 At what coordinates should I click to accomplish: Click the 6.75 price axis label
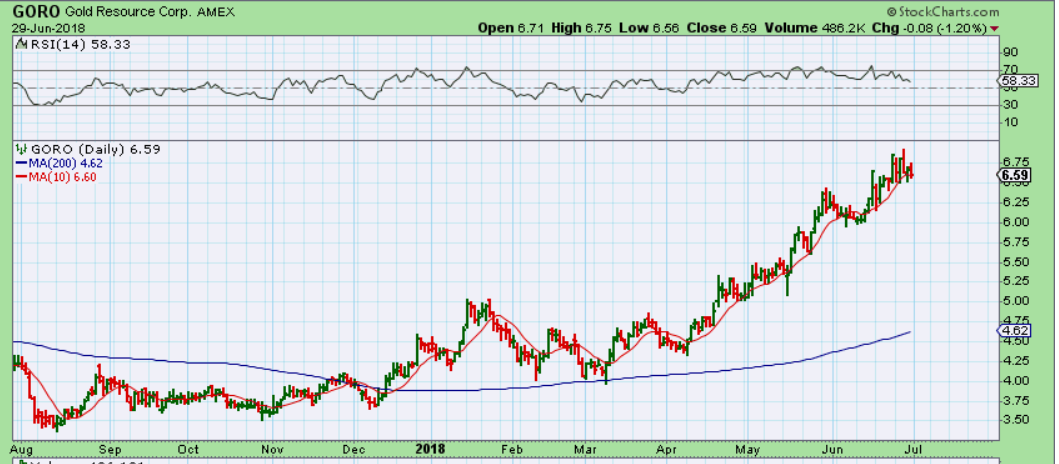pos(1014,162)
